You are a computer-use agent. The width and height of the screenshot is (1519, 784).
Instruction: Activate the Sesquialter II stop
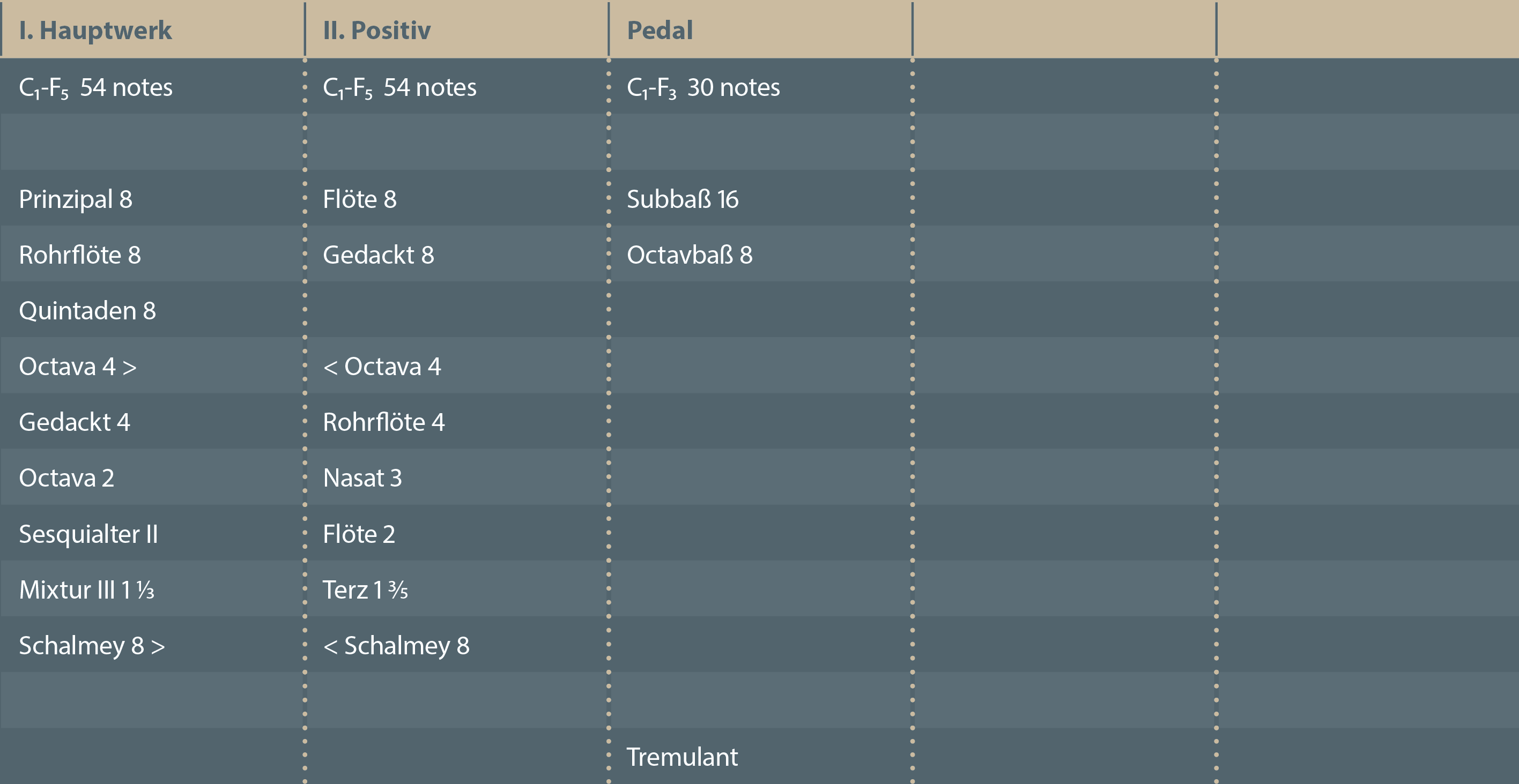(x=88, y=534)
